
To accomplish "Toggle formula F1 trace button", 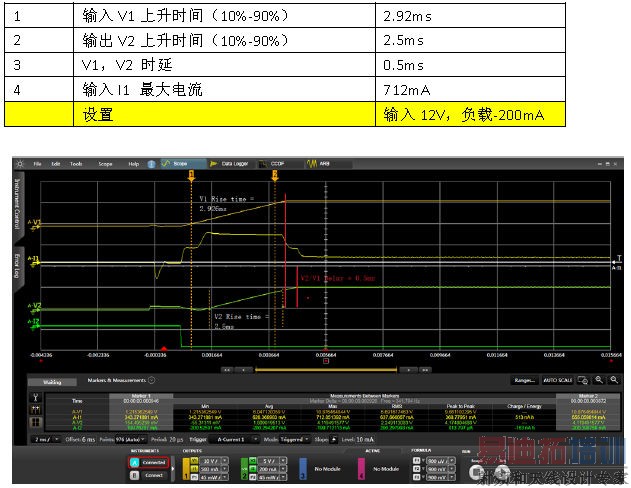I will [x=417, y=461].
